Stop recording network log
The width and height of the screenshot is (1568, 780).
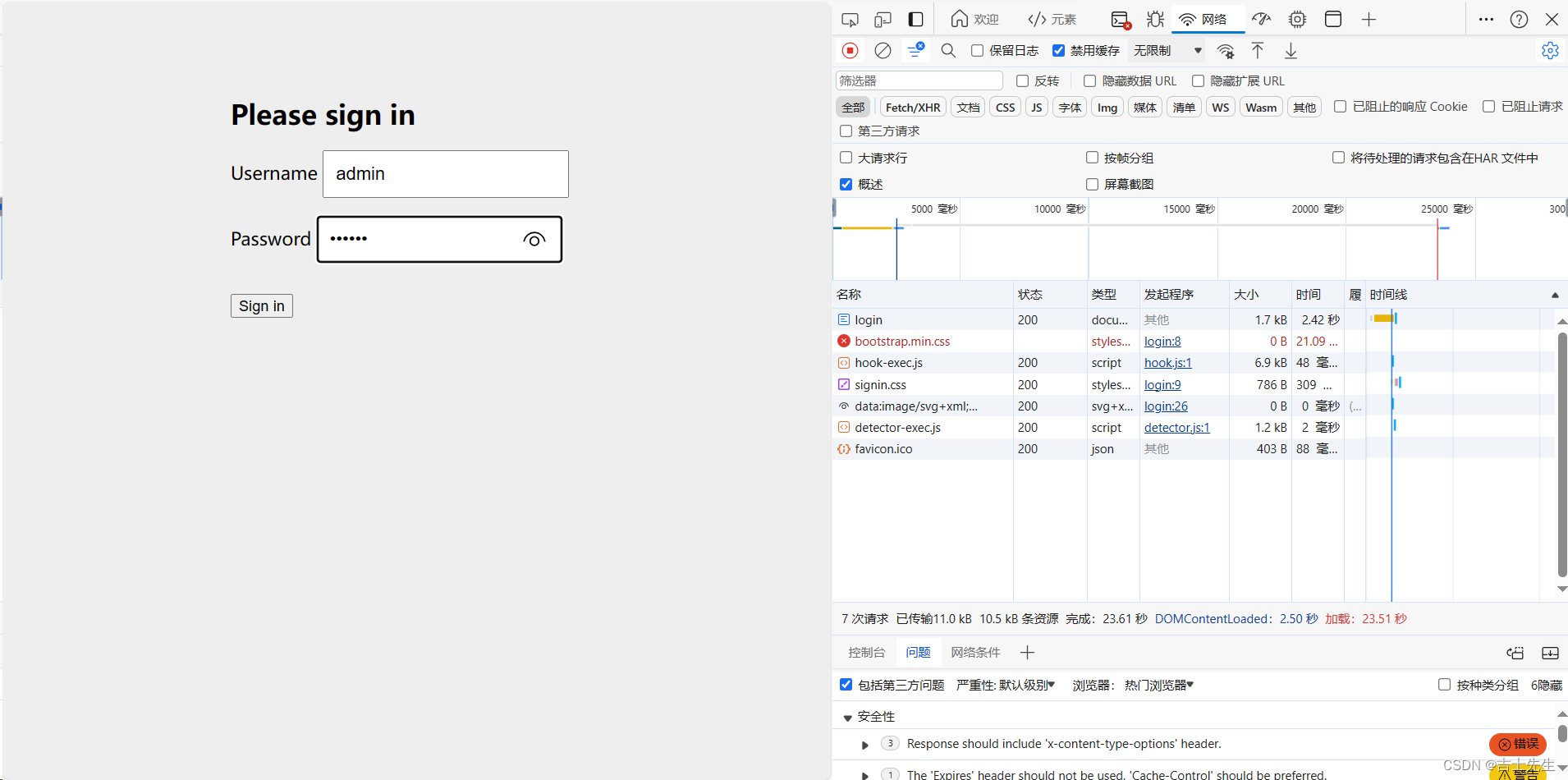click(x=850, y=51)
